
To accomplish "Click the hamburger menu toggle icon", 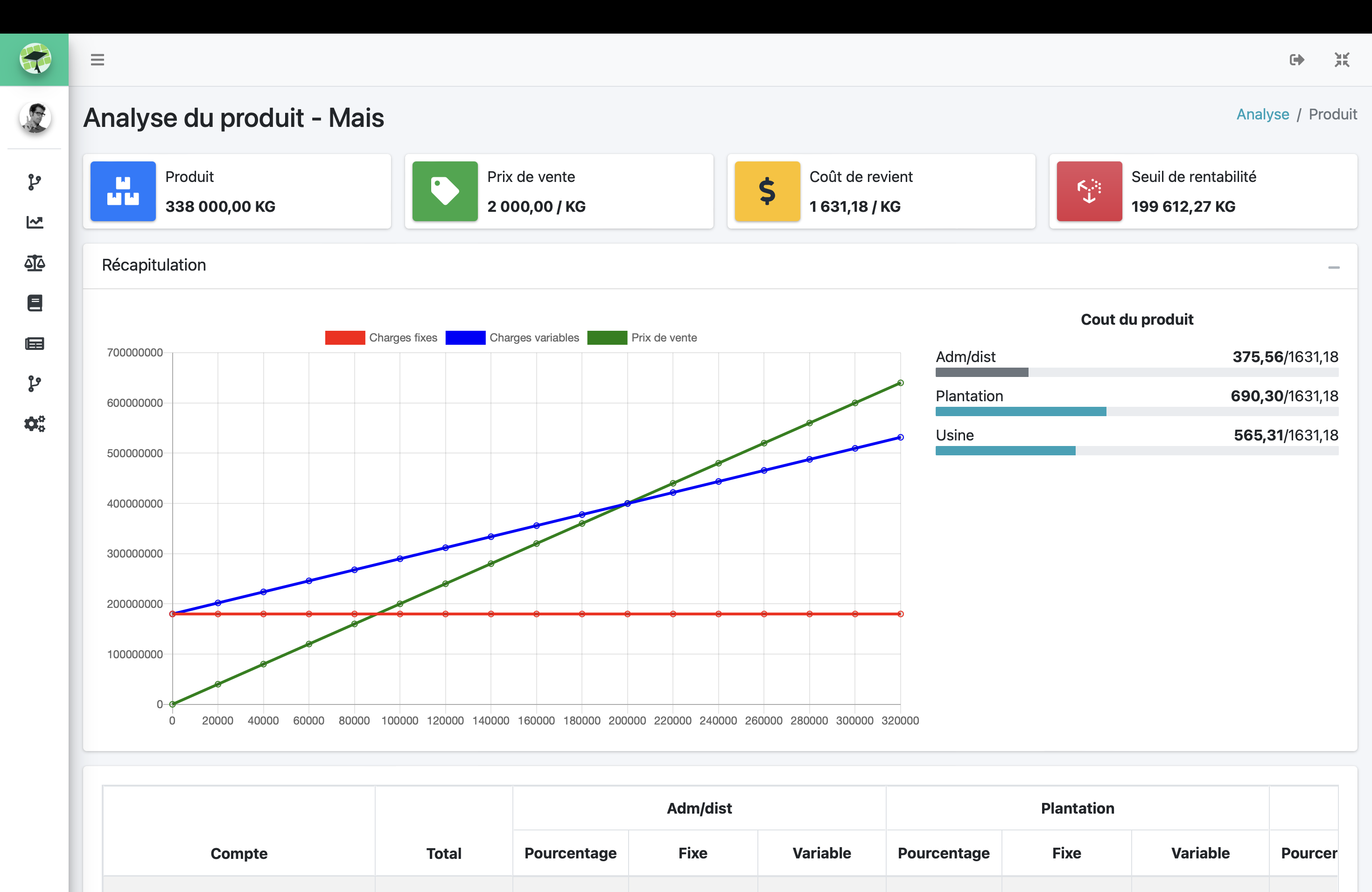I will tap(98, 60).
